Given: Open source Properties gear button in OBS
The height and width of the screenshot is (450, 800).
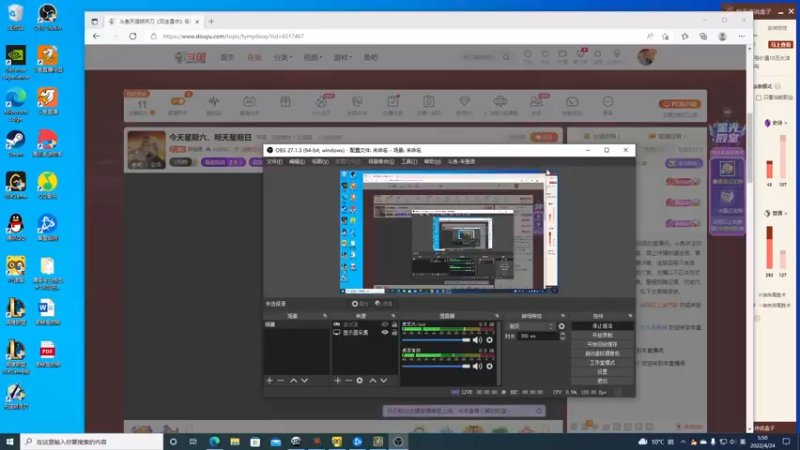Looking at the screenshot, I should tap(359, 304).
